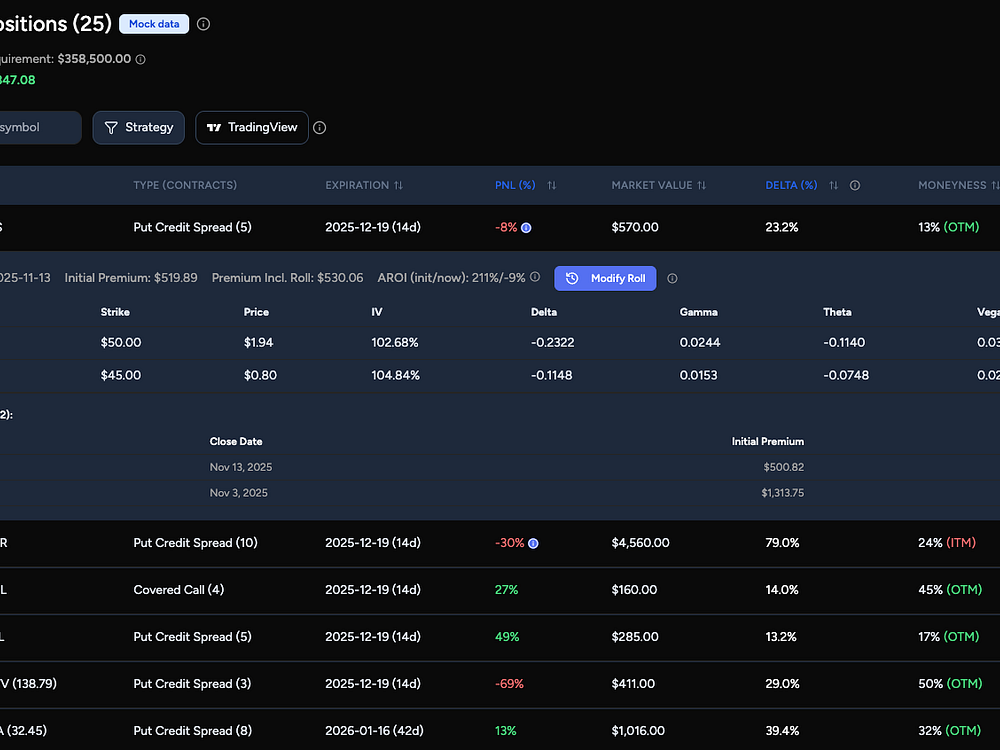This screenshot has height=750, width=1000.
Task: Click info icon next to AROI 211%/-9%
Action: coord(535,277)
